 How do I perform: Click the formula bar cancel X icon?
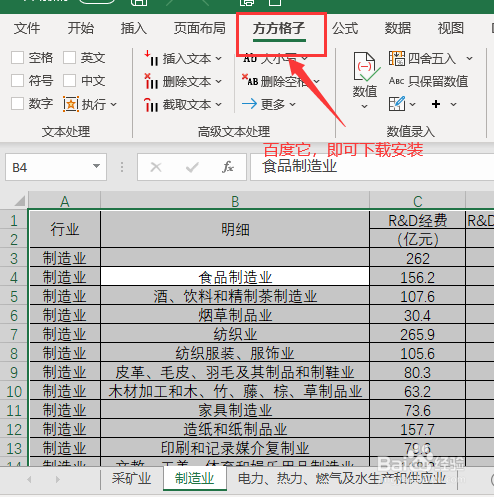(156, 167)
